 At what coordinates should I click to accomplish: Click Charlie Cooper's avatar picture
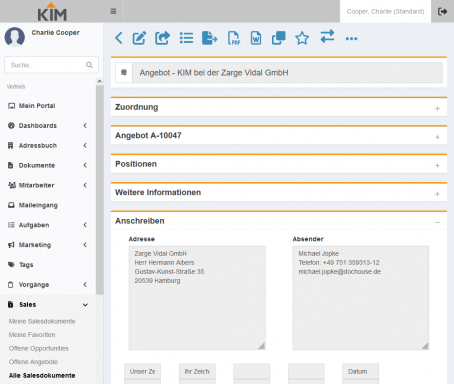tap(15, 36)
